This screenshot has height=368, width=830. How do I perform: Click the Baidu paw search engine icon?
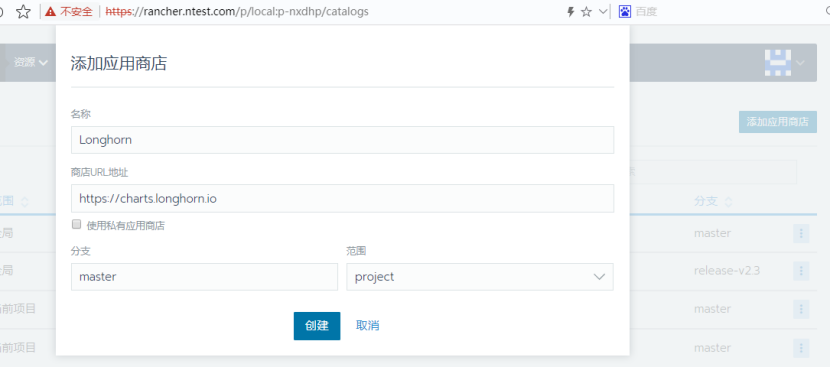(x=625, y=12)
